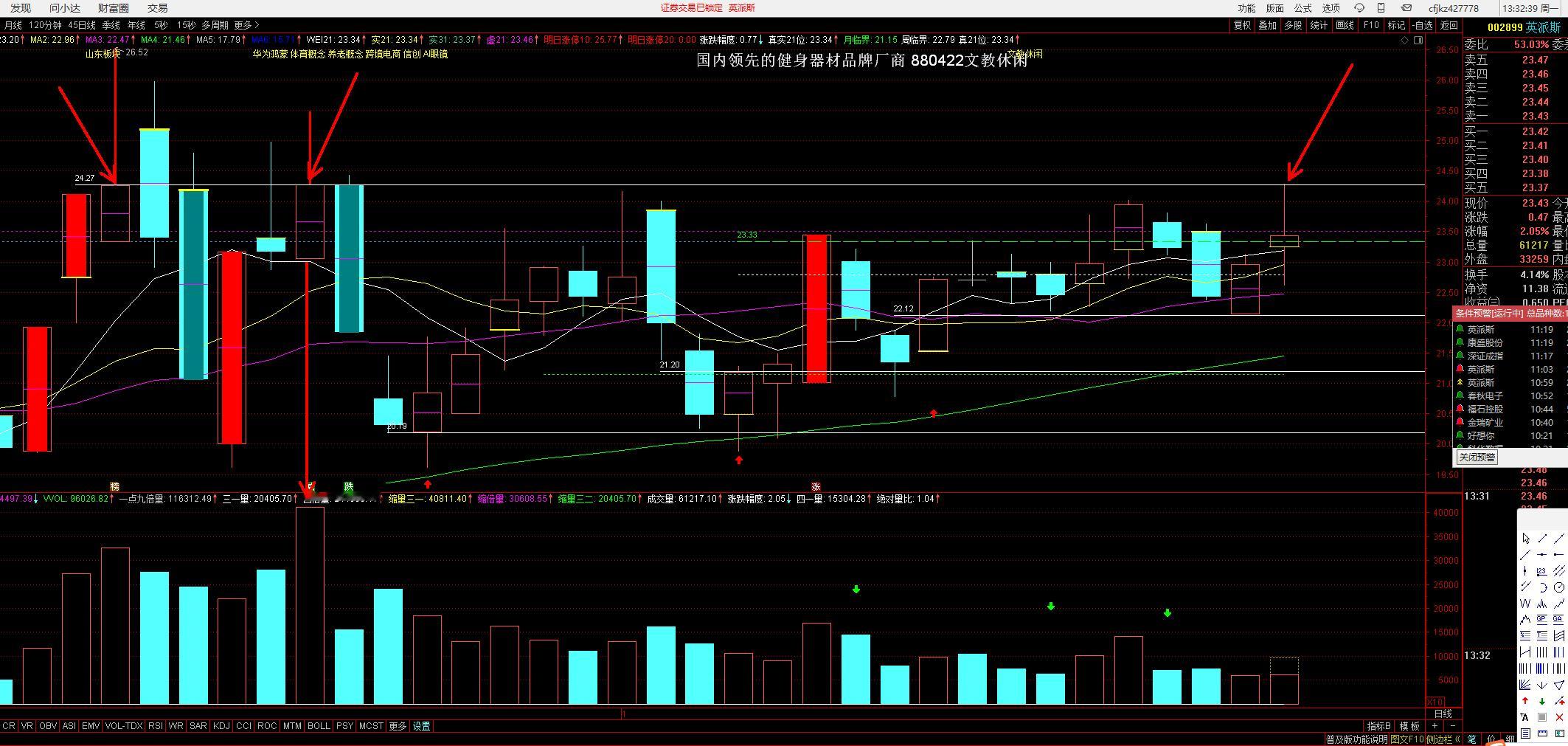Choose the fan lines drawing tool

[1525, 685]
